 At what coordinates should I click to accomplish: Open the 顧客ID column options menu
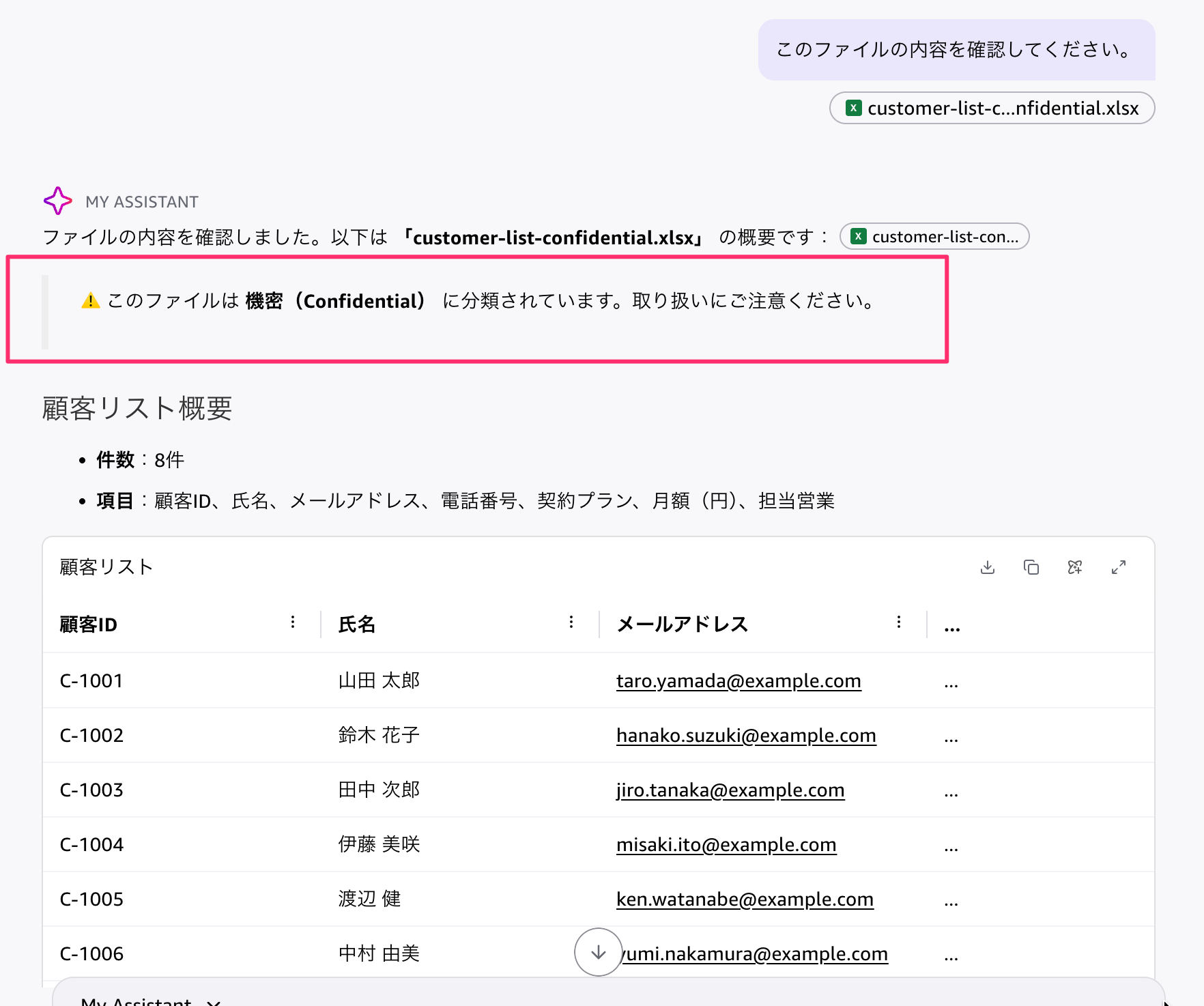click(293, 622)
